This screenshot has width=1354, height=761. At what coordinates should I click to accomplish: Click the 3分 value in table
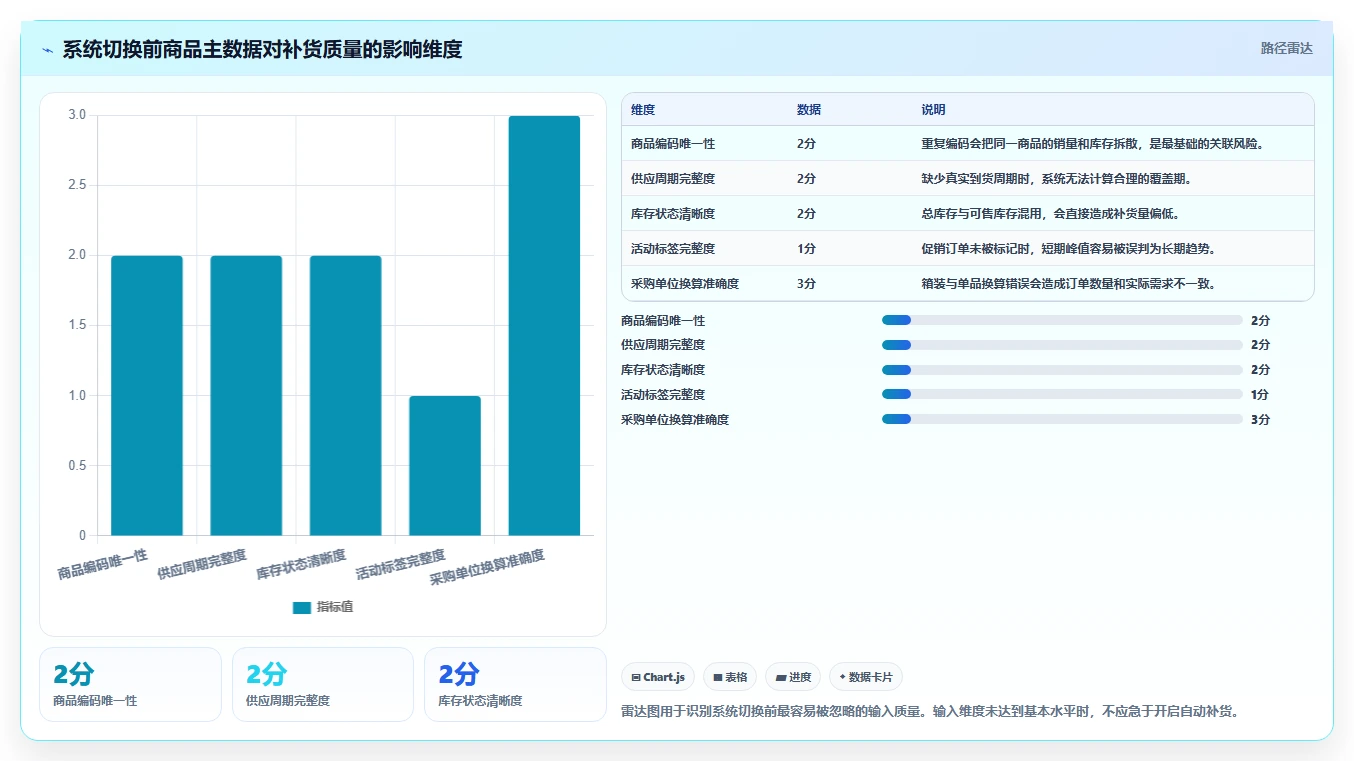[807, 284]
